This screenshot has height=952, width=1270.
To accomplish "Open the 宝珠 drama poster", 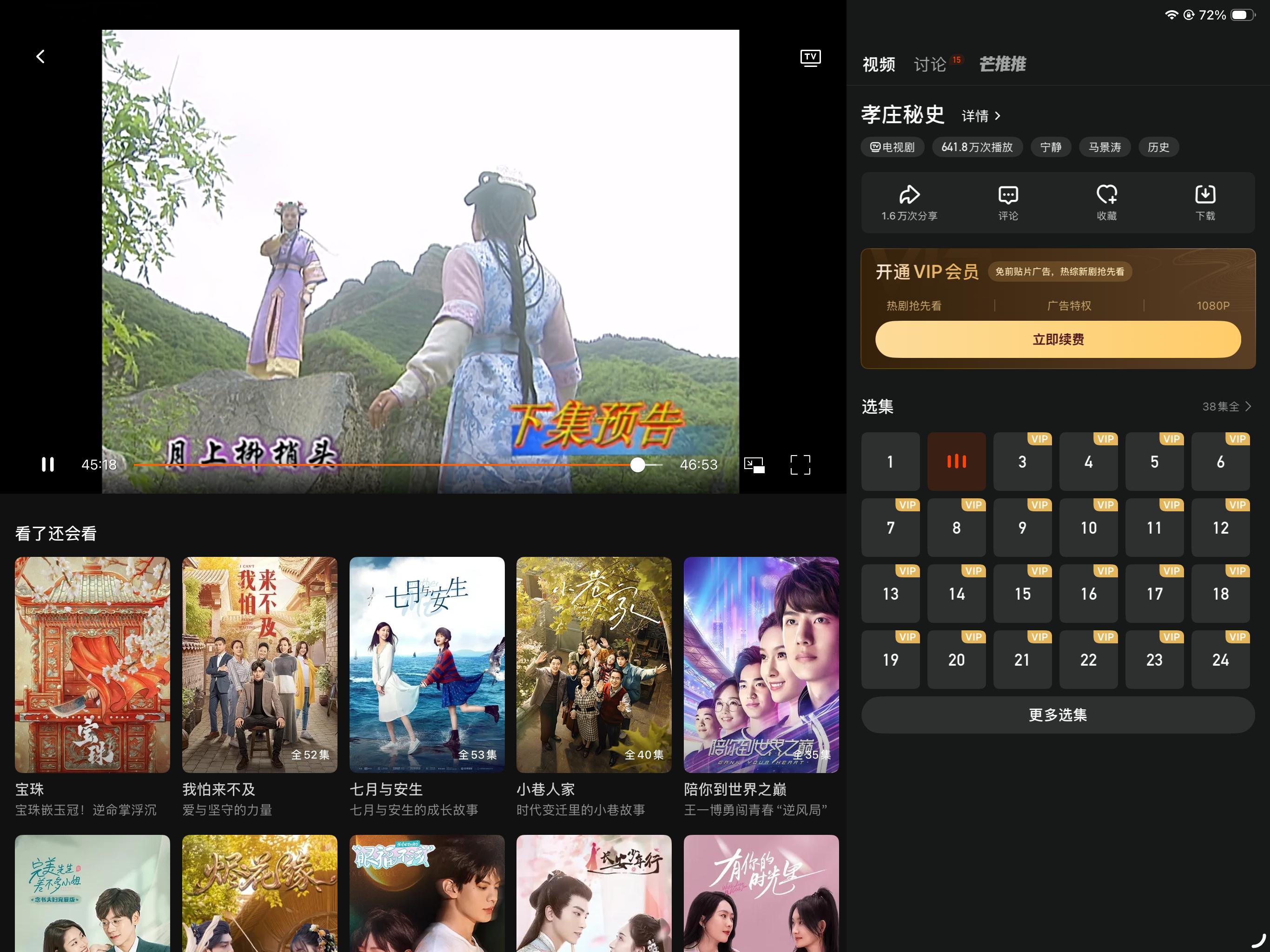I will coord(93,665).
